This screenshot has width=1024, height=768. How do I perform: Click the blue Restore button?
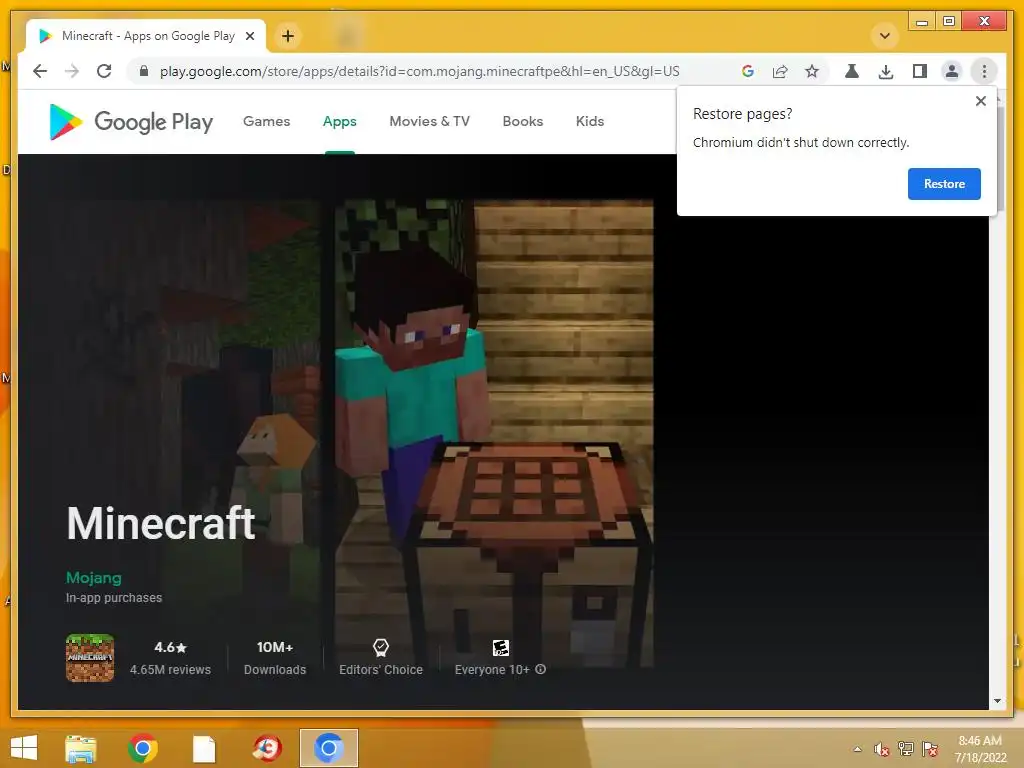point(944,184)
